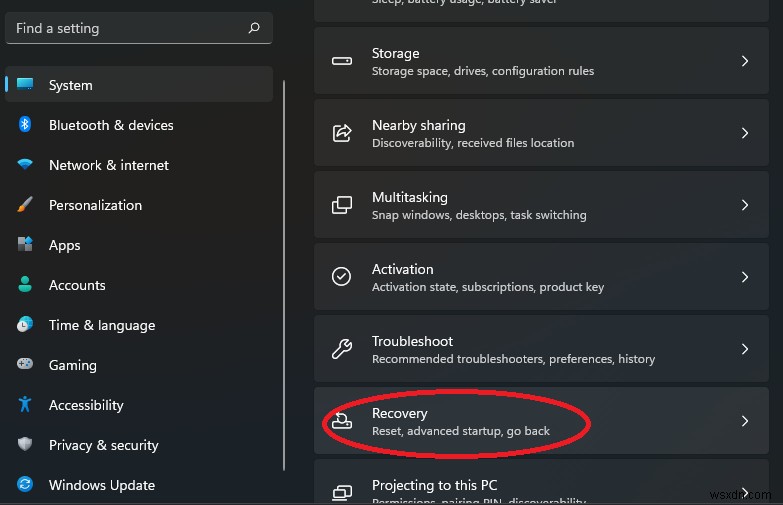Expand the Multitasking row chevron
The height and width of the screenshot is (505, 783).
coord(745,205)
